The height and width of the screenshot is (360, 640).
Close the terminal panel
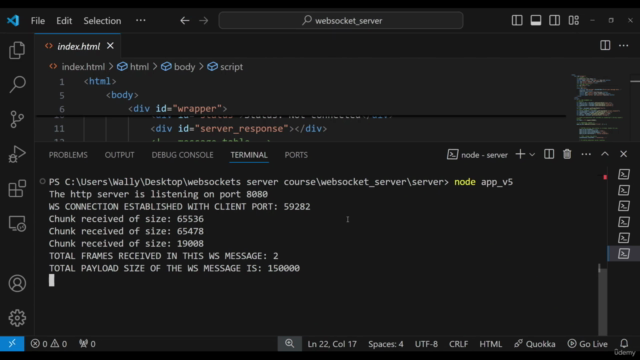[623, 154]
